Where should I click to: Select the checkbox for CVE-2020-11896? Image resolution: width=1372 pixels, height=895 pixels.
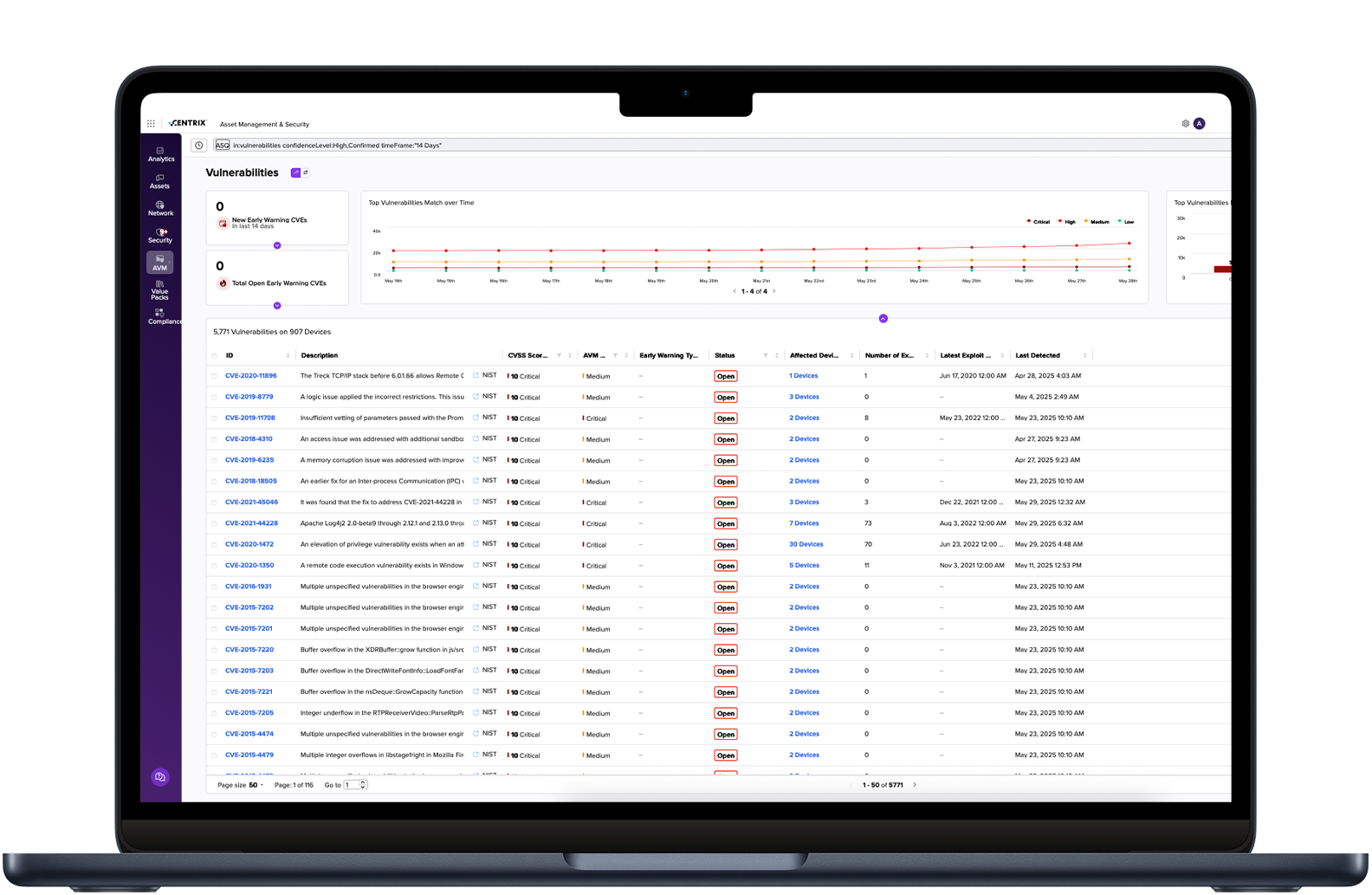(x=215, y=376)
